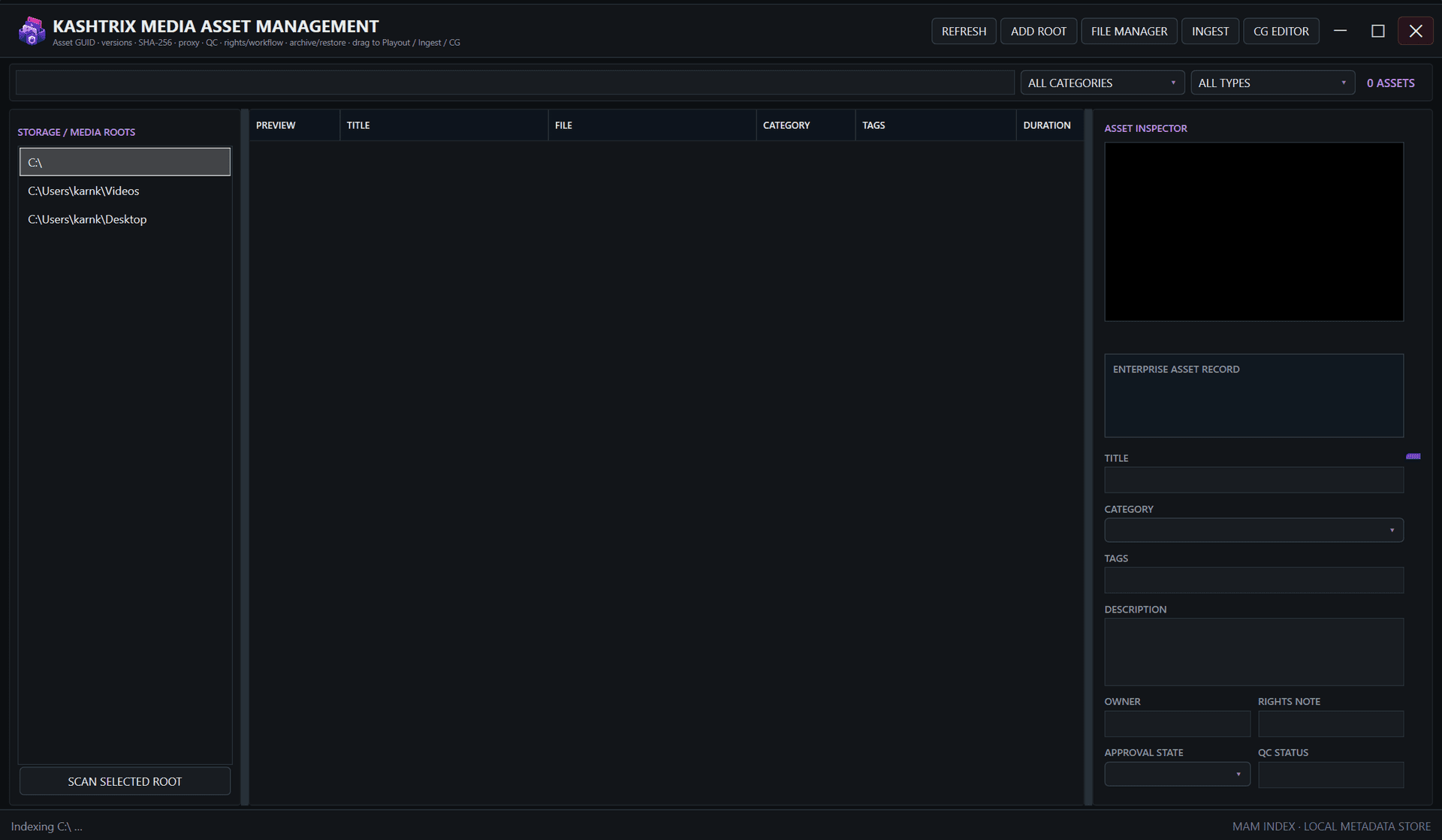The image size is (1442, 840).
Task: Focus the asset search field
Action: (x=515, y=83)
